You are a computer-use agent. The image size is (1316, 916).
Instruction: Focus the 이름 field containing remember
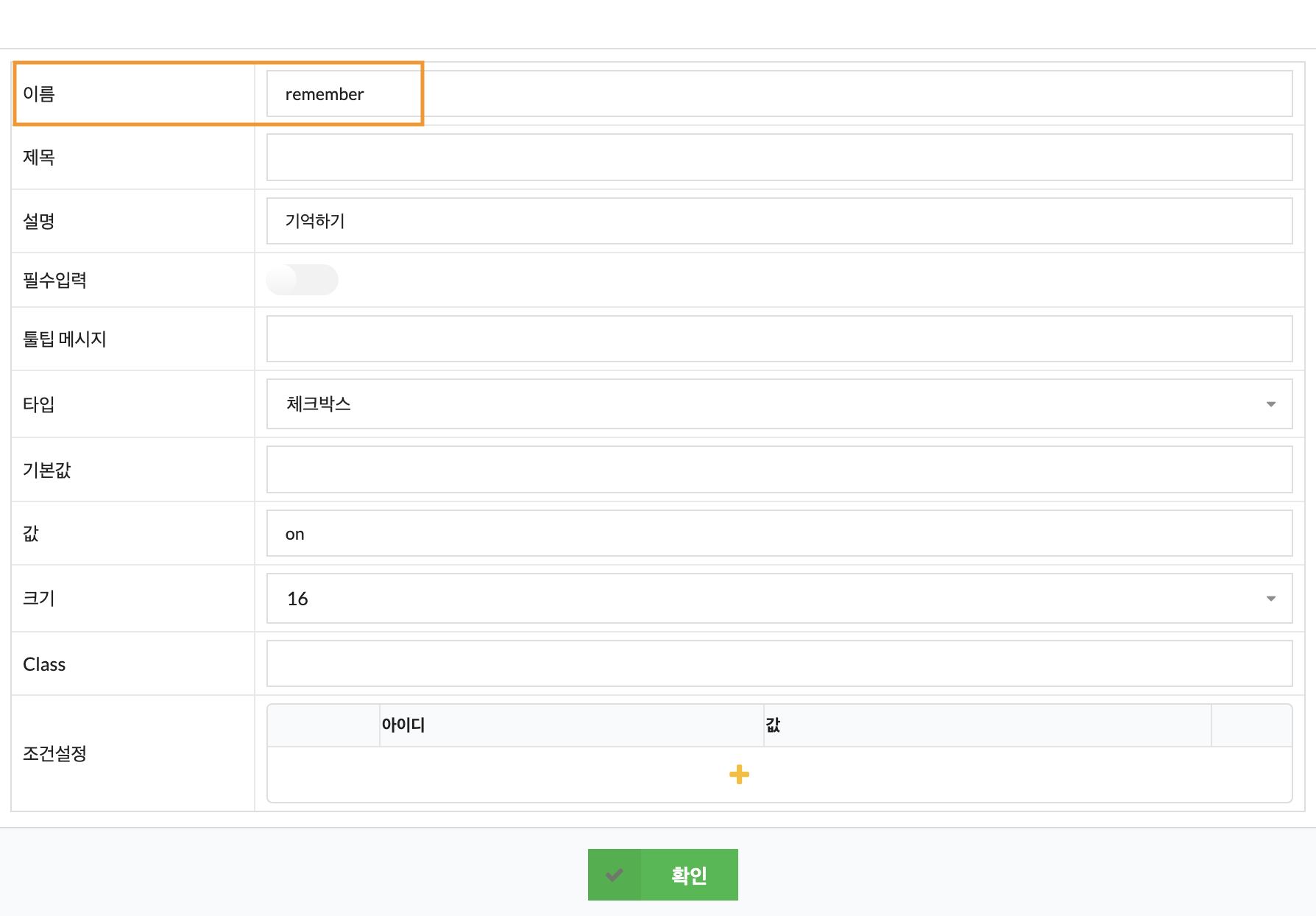click(x=779, y=94)
